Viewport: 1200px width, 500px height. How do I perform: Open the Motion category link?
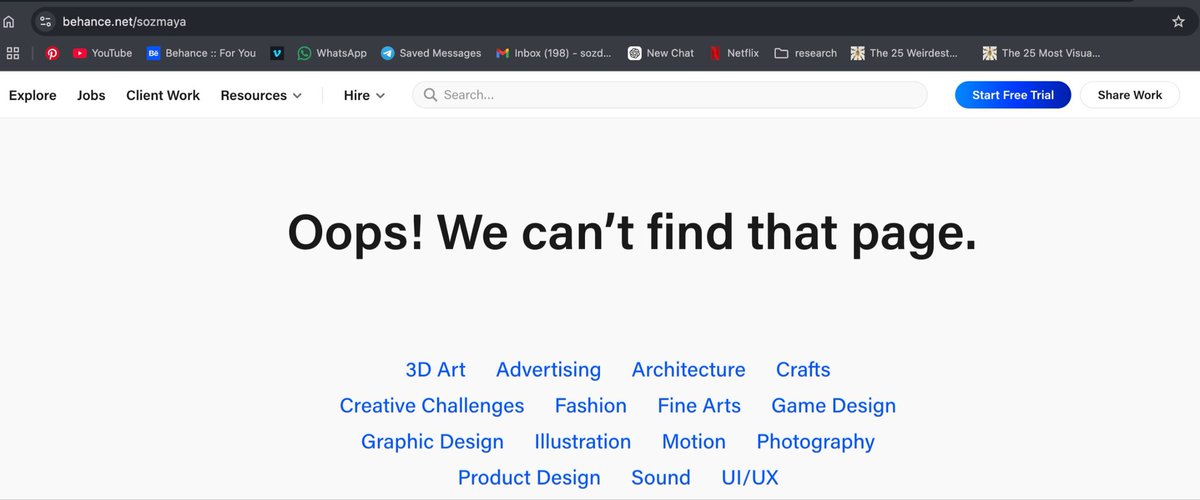[x=694, y=442]
